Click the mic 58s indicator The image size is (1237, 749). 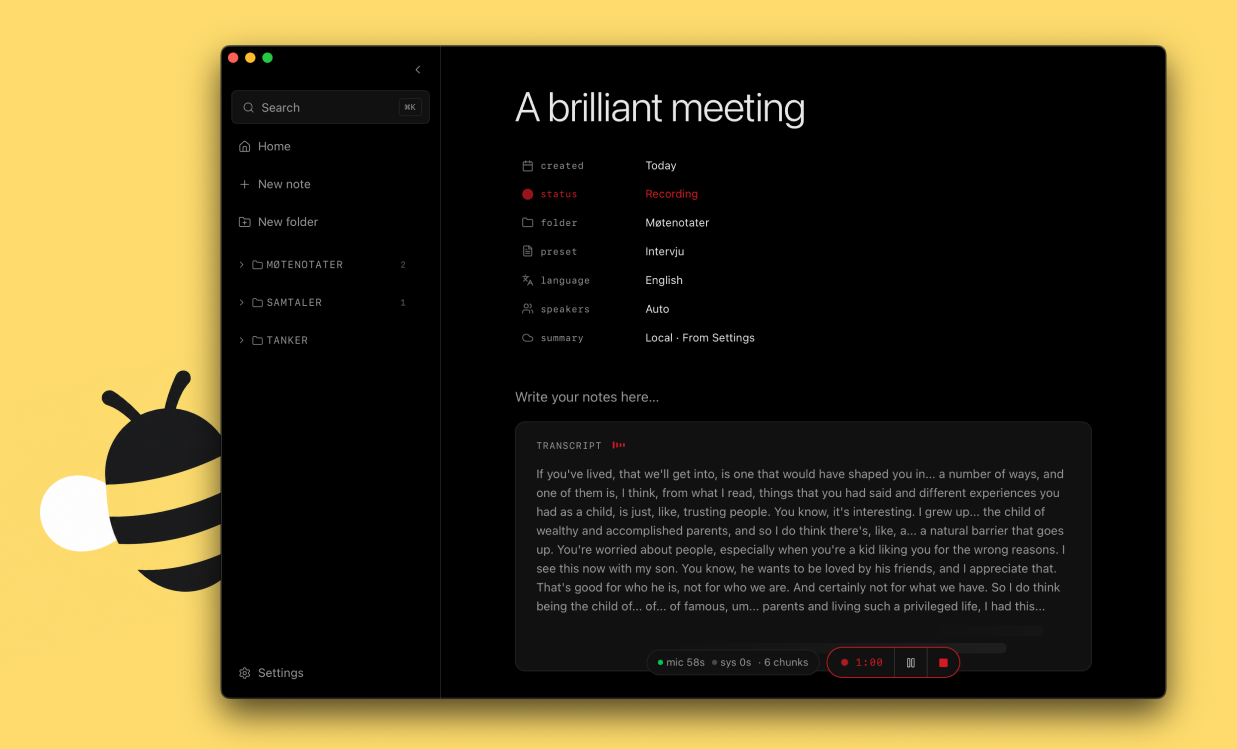coord(681,662)
